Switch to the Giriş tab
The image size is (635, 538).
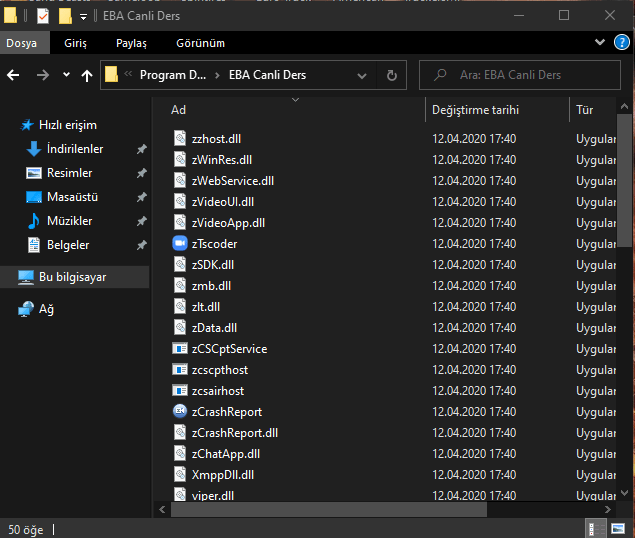tap(75, 43)
